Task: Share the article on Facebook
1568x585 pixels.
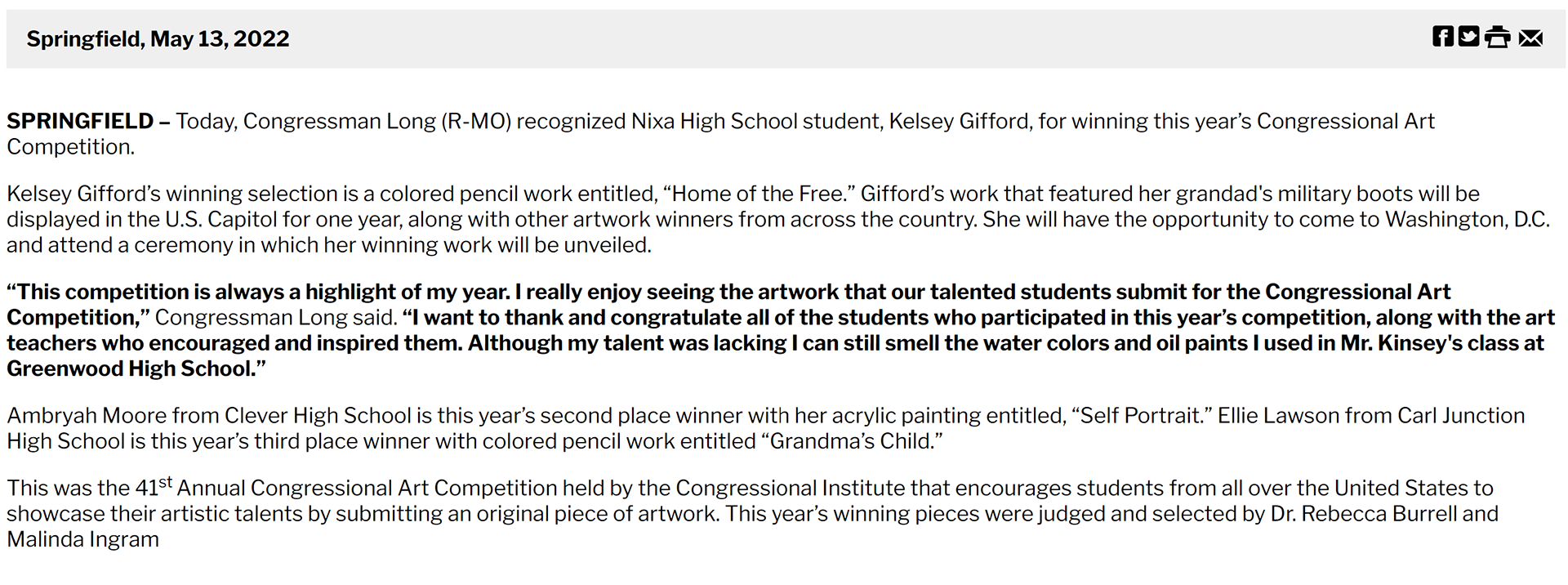Action: (x=1443, y=37)
